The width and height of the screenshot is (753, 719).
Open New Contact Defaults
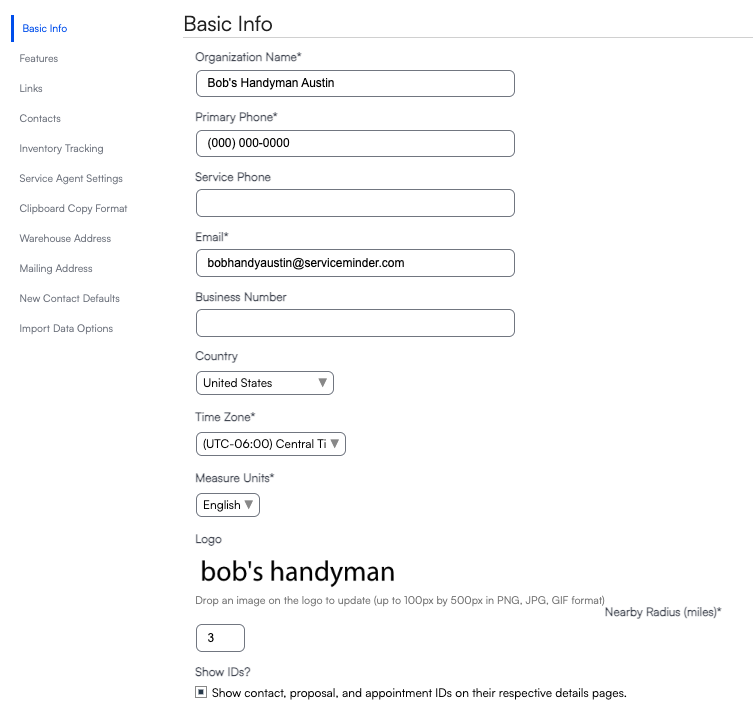click(69, 299)
